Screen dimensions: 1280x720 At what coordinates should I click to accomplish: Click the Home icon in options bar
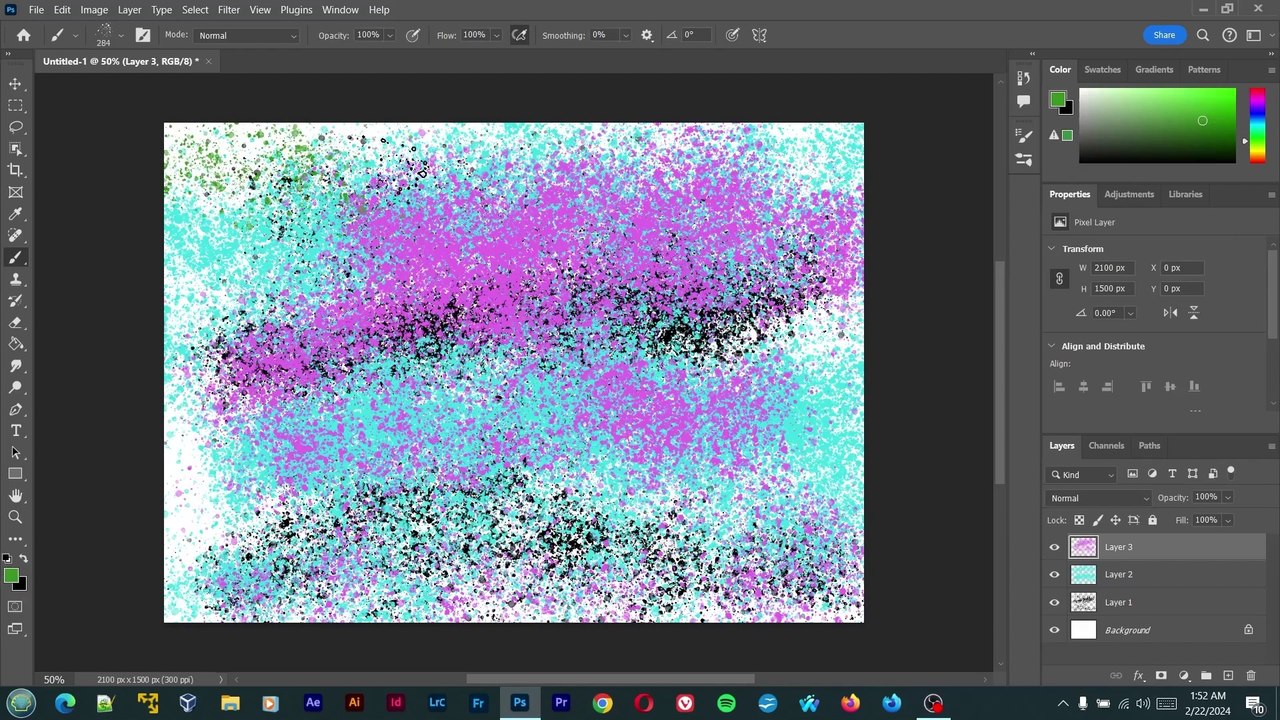[x=23, y=35]
